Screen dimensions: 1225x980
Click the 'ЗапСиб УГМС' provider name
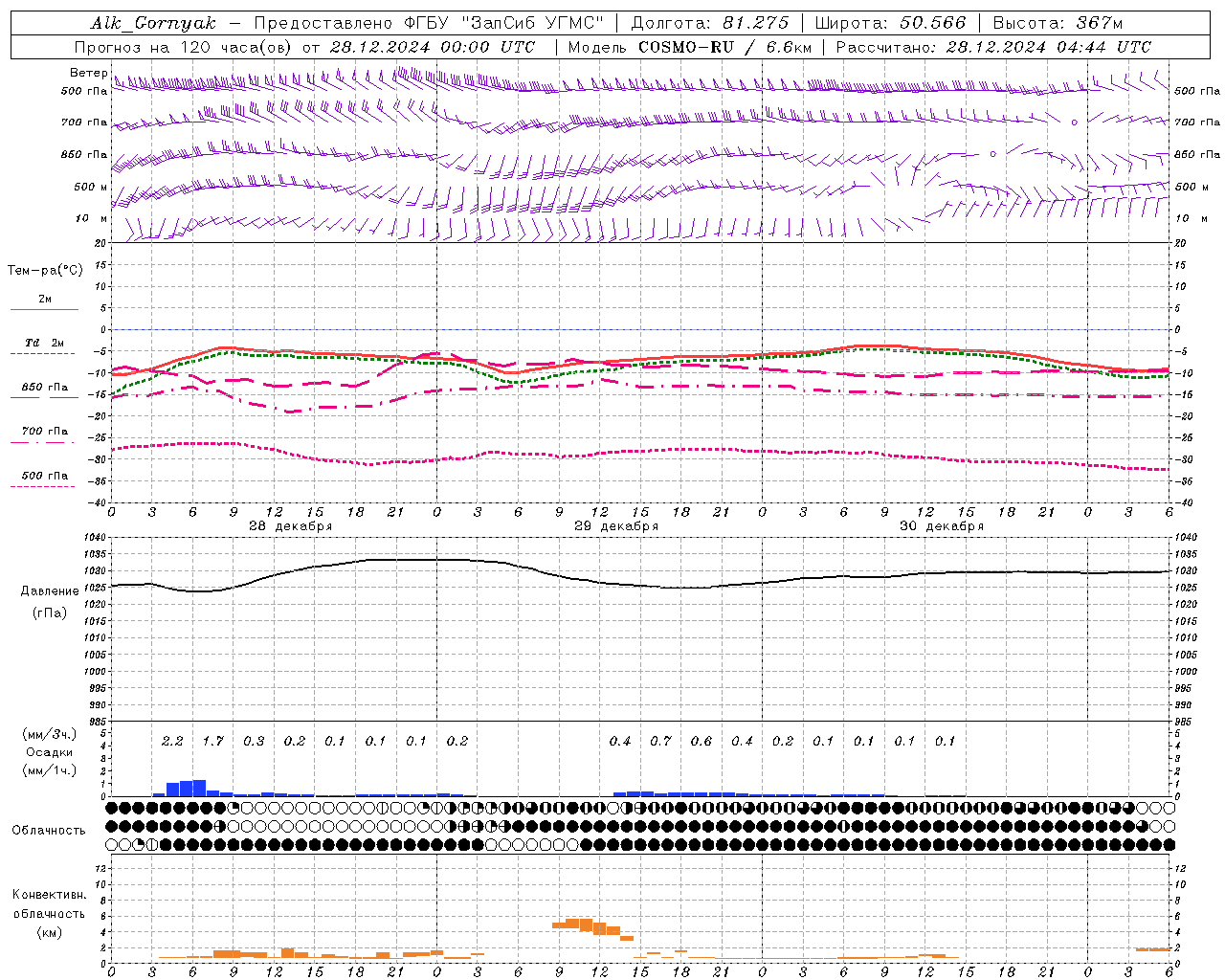tap(532, 23)
